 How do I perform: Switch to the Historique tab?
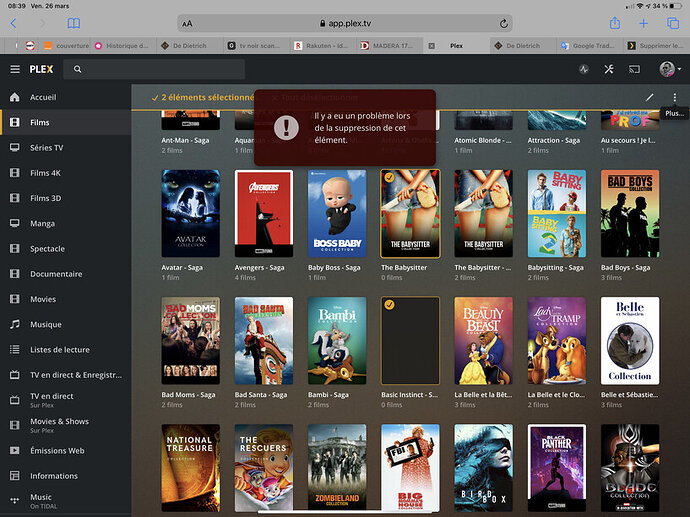[x=123, y=46]
